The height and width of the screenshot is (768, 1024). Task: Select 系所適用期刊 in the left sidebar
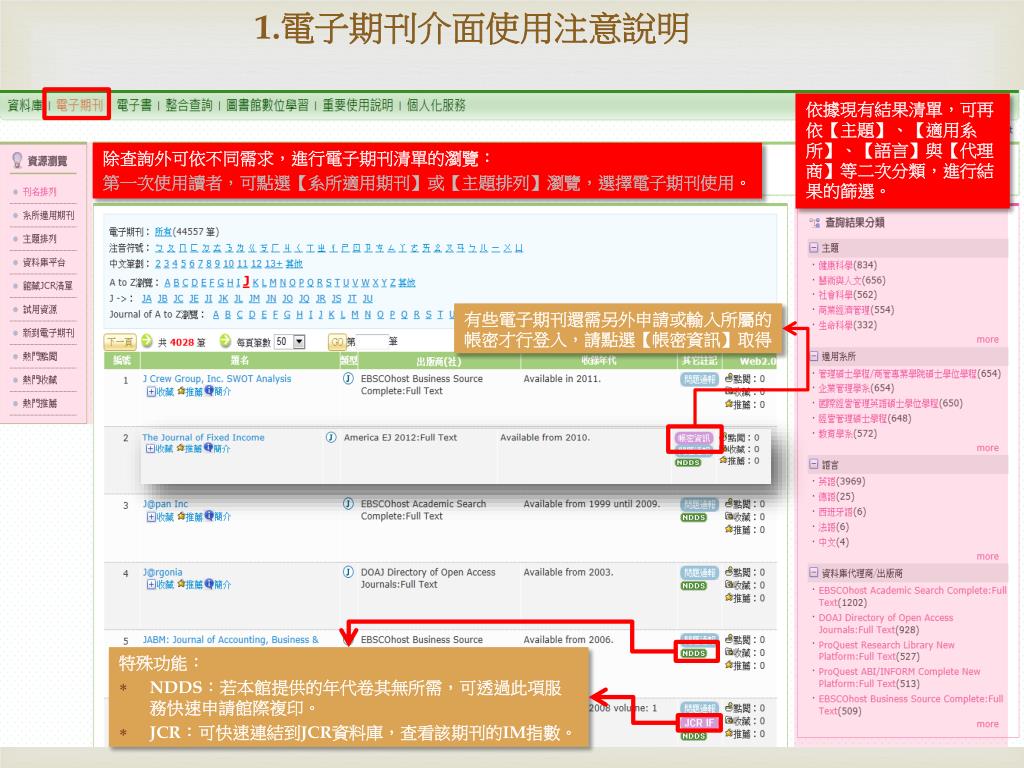(48, 215)
